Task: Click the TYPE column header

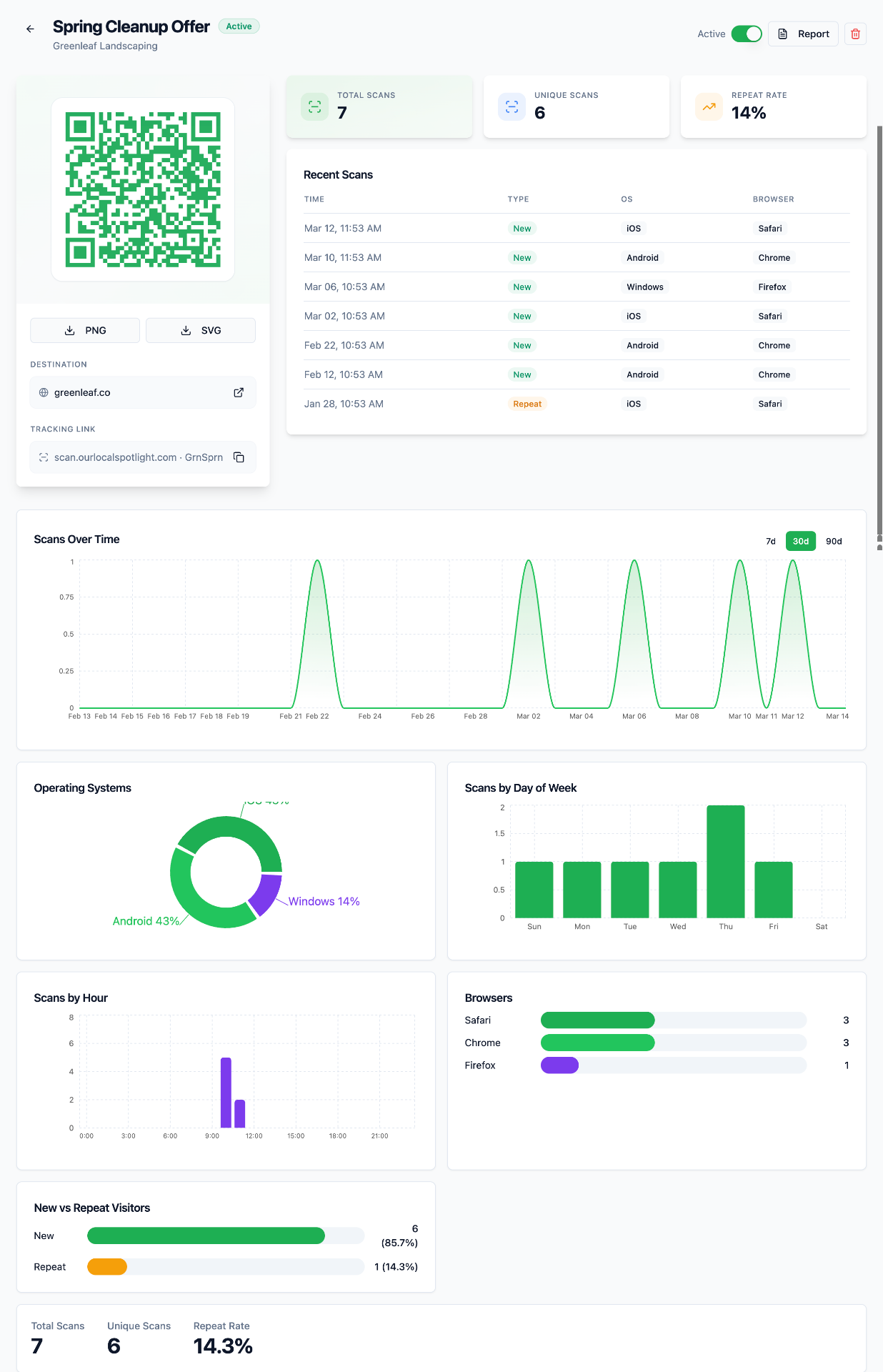Action: tap(518, 199)
